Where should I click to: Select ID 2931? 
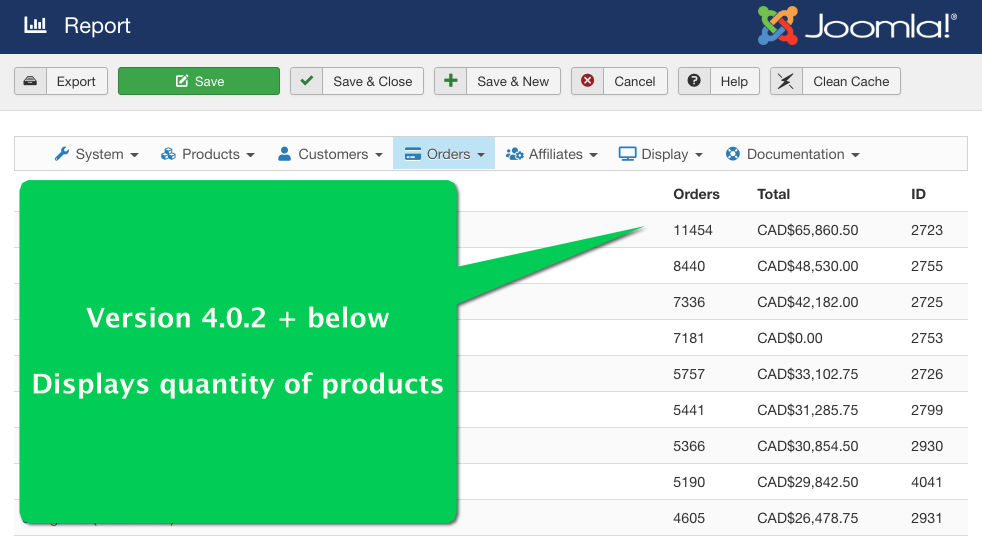(927, 518)
